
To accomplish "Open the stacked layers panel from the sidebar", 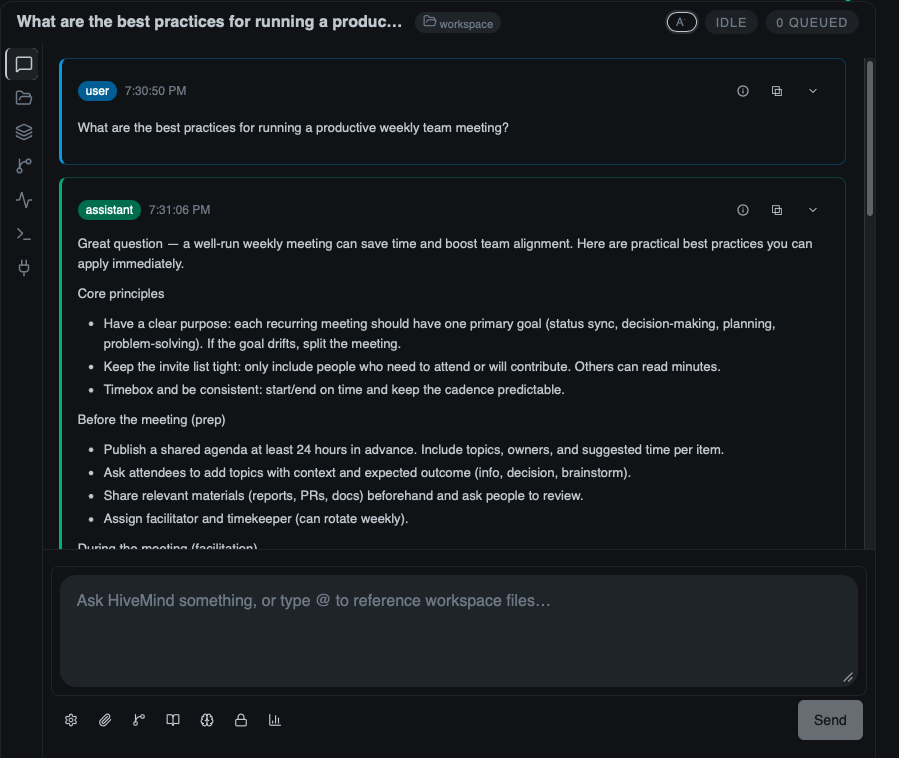I will click(x=23, y=131).
